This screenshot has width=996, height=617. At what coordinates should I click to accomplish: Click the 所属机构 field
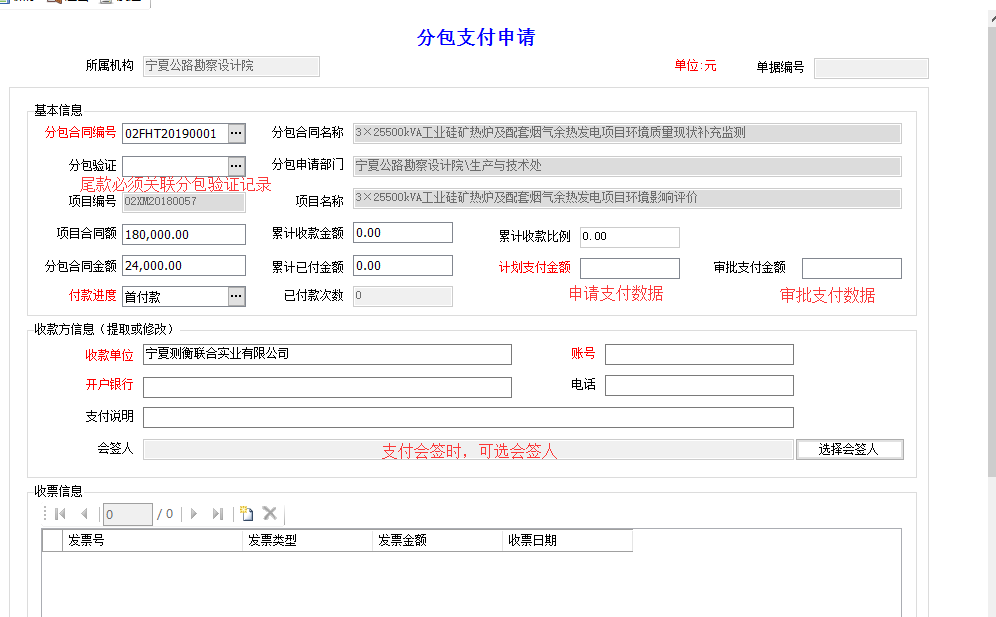click(231, 66)
